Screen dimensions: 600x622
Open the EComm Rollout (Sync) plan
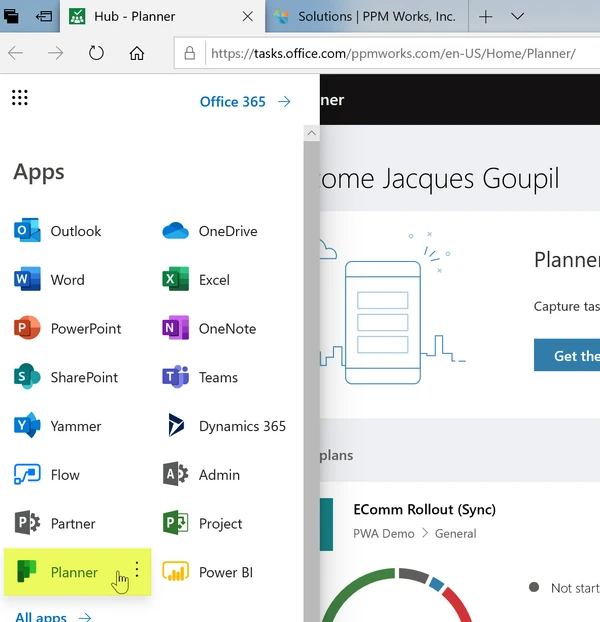coord(424,509)
